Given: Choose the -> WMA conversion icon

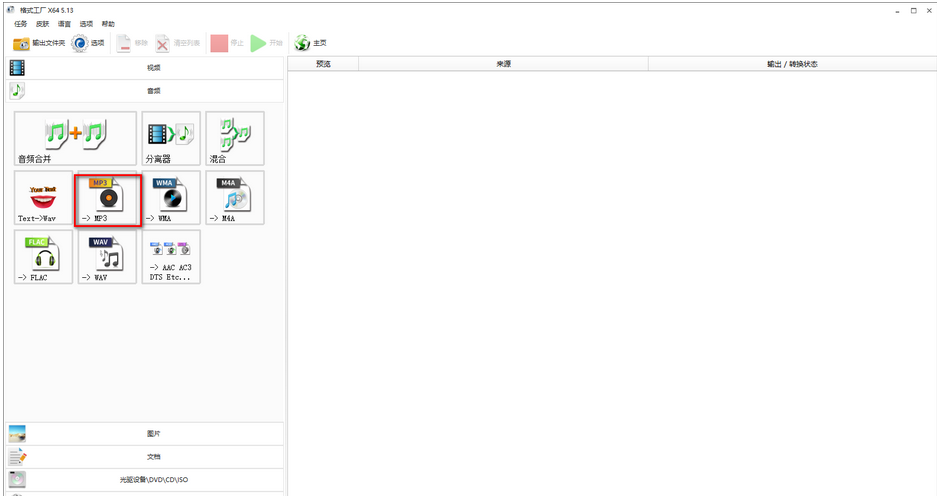Looking at the screenshot, I should tap(171, 198).
